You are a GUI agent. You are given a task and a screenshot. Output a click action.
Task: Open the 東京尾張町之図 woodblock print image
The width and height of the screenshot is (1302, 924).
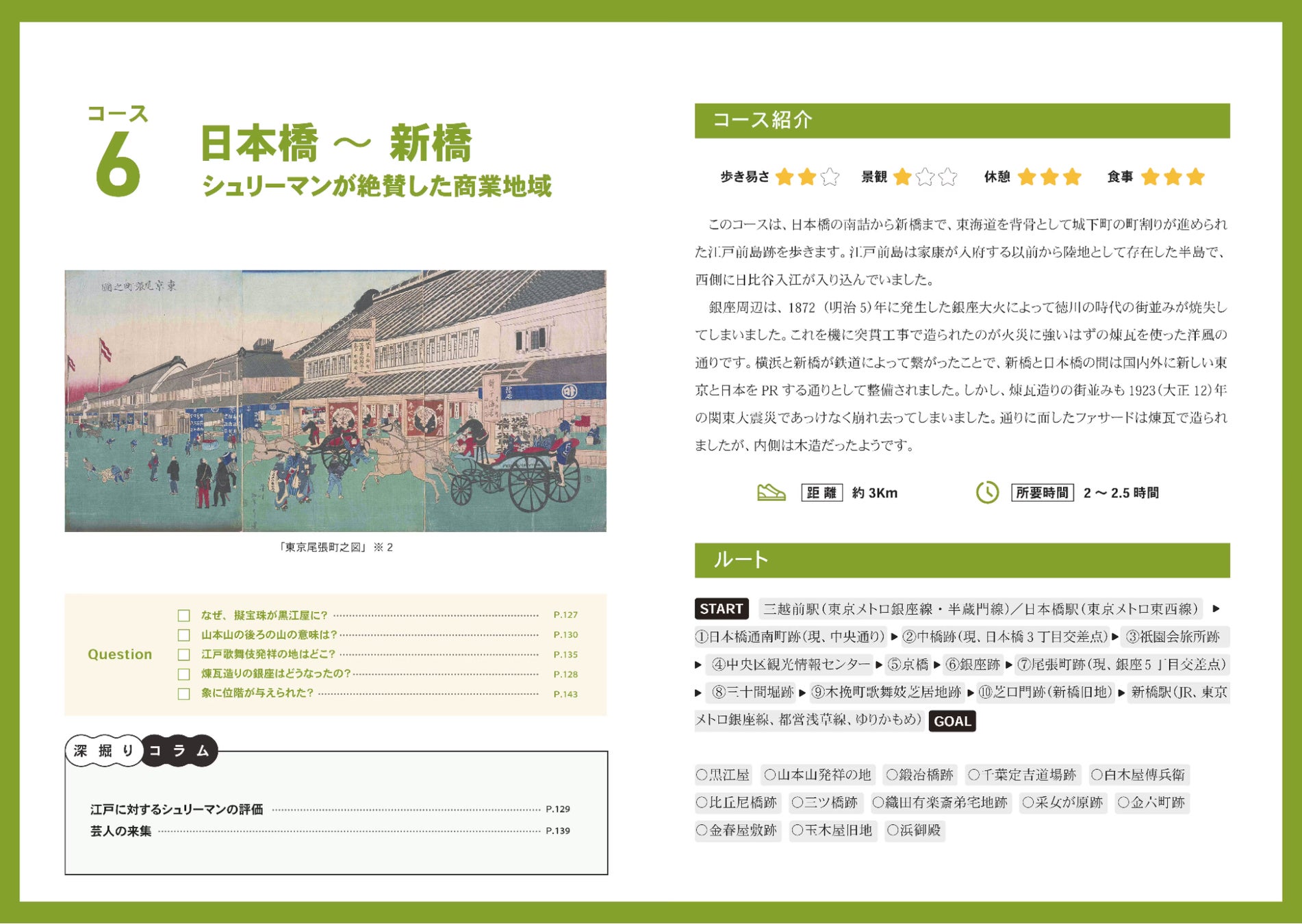coord(335,401)
